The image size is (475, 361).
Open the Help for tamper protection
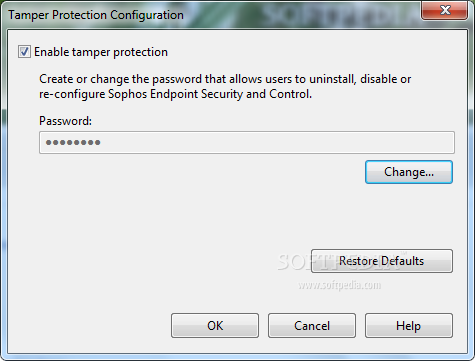tap(409, 325)
